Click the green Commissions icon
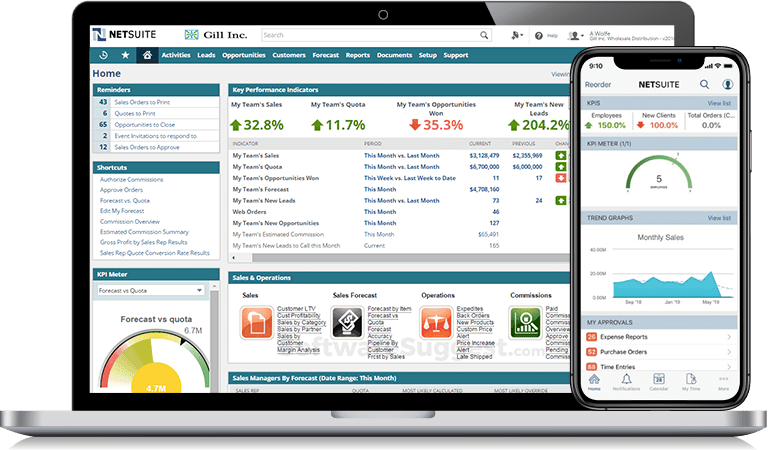The height and width of the screenshot is (450, 768). click(x=524, y=321)
